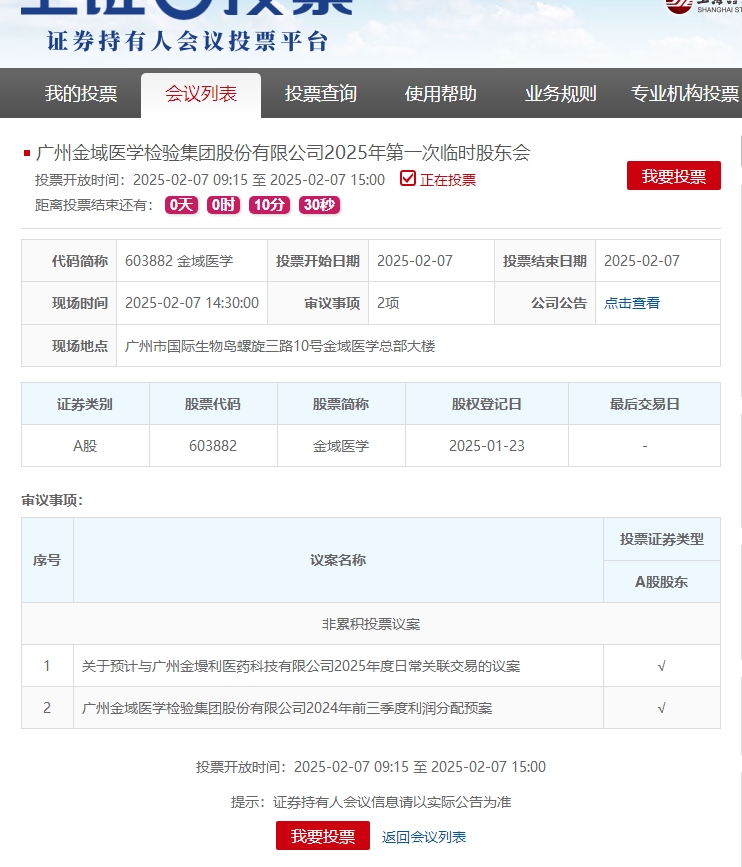Open the 我的投票 tab

[81, 93]
